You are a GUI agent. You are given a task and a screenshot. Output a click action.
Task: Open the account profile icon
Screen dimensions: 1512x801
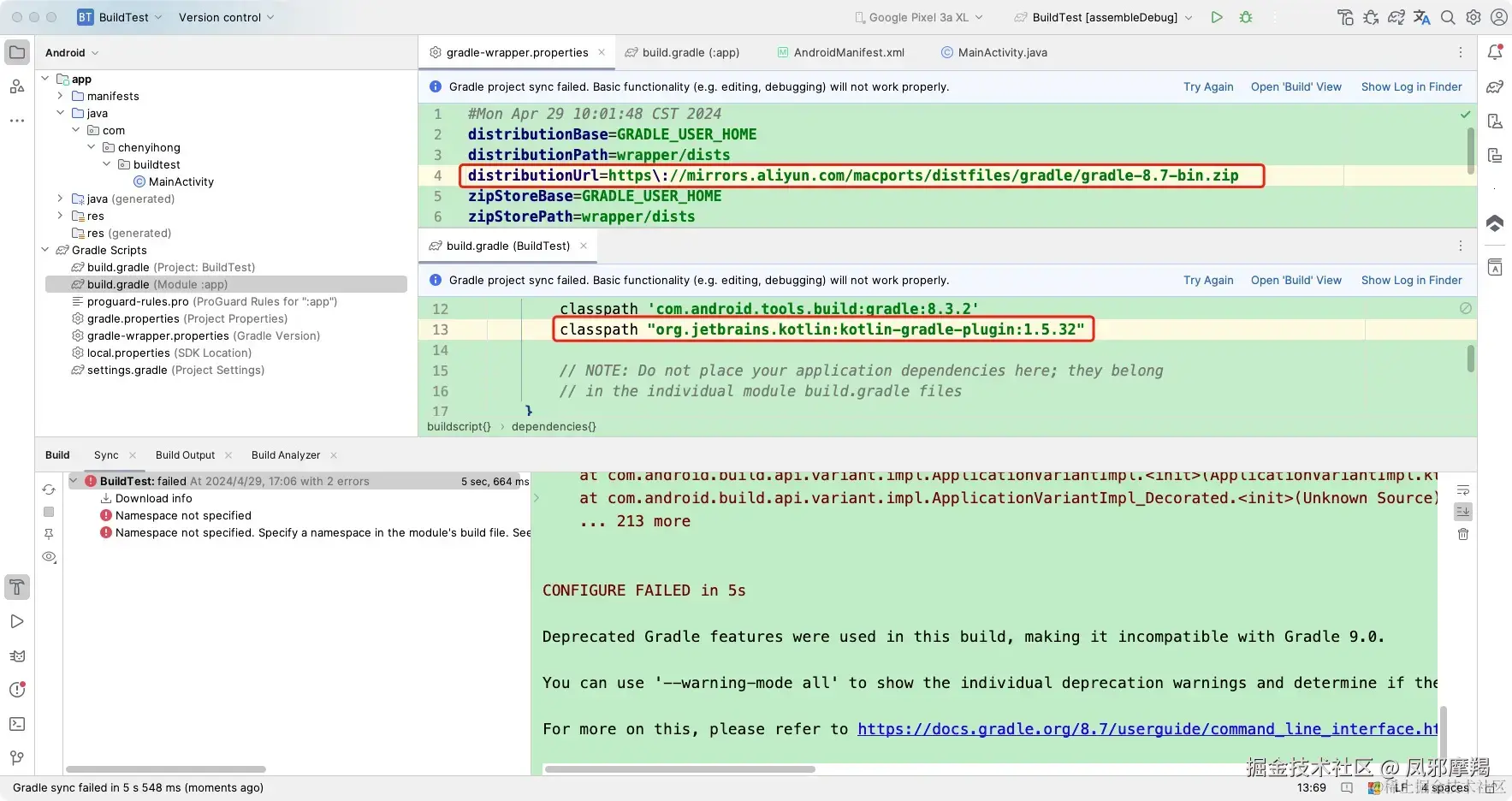pyautogui.click(x=1499, y=17)
